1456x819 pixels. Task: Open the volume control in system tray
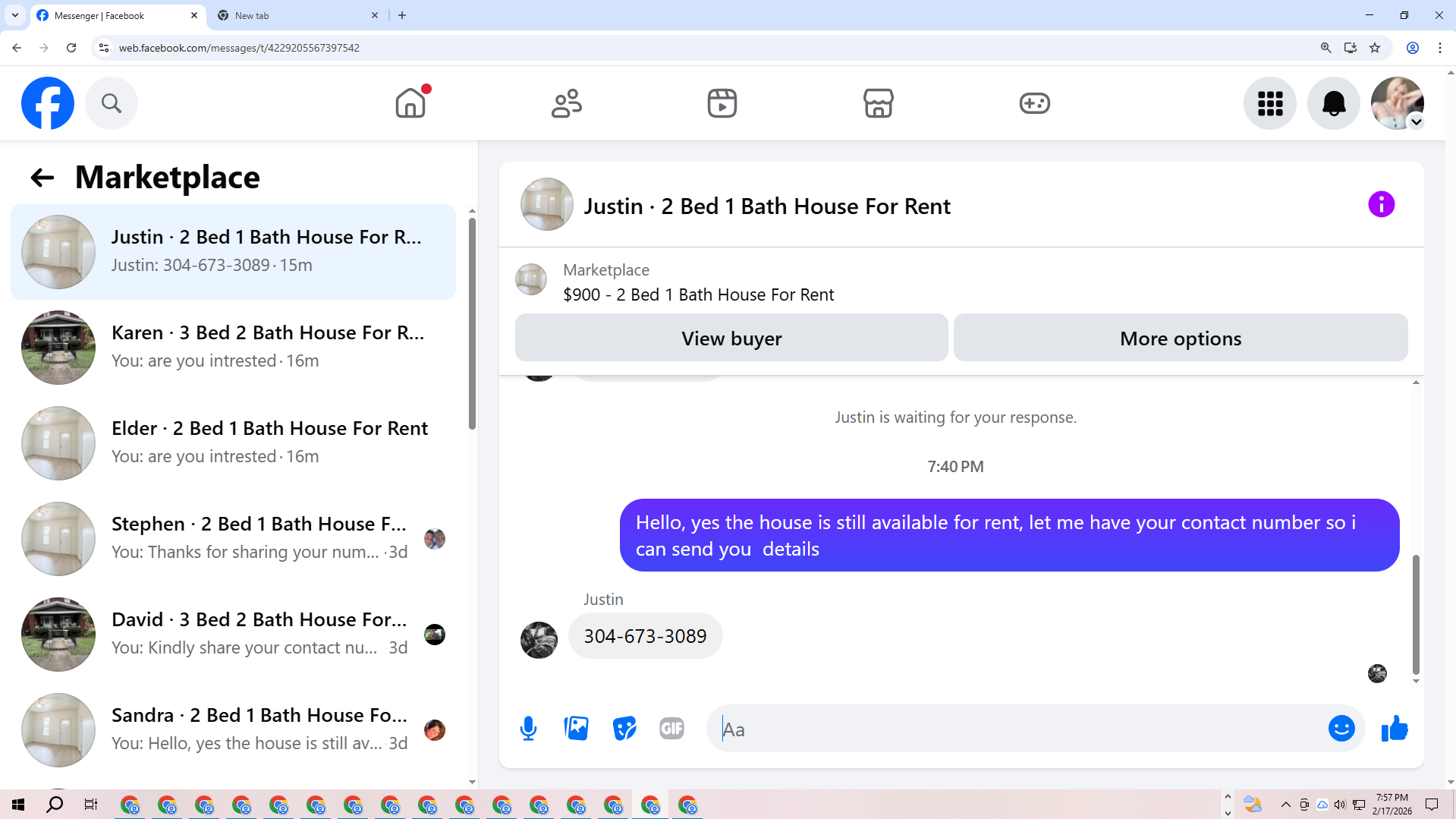1340,805
